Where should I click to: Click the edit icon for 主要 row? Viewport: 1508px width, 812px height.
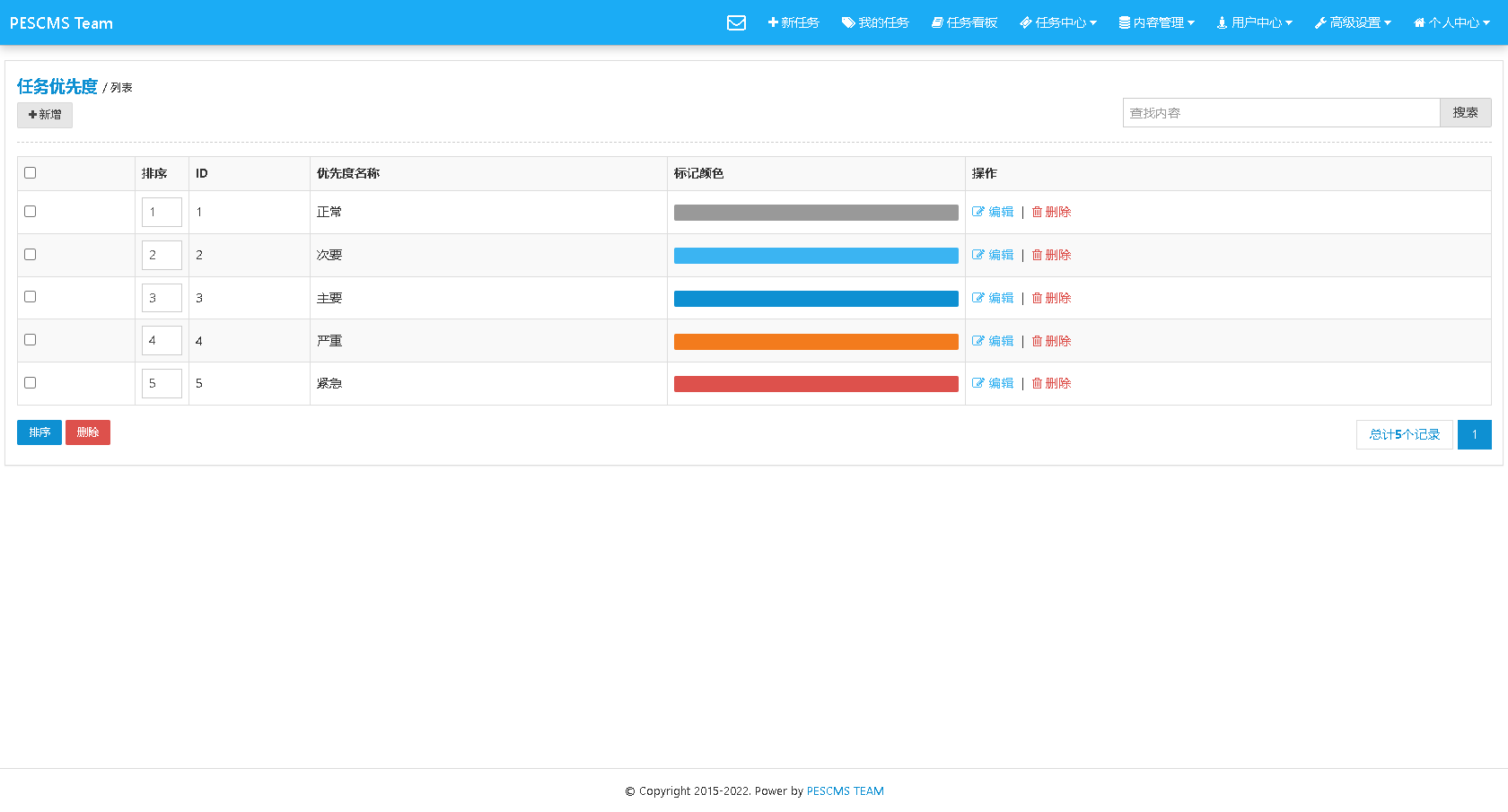point(978,298)
